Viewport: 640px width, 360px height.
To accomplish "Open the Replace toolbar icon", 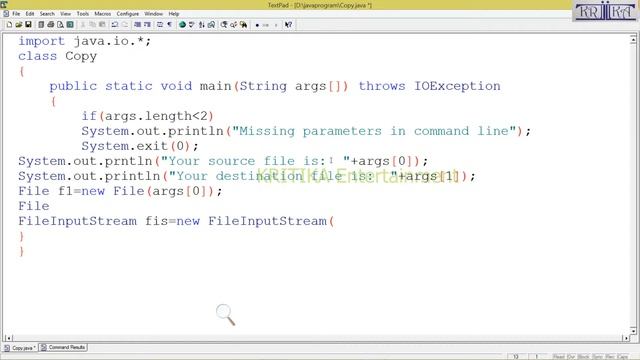I will (x=233, y=25).
